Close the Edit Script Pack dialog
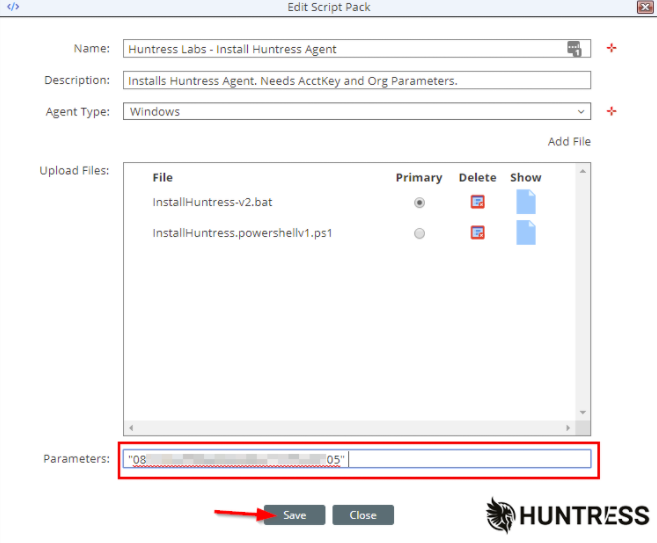The width and height of the screenshot is (657, 543). (x=645, y=7)
